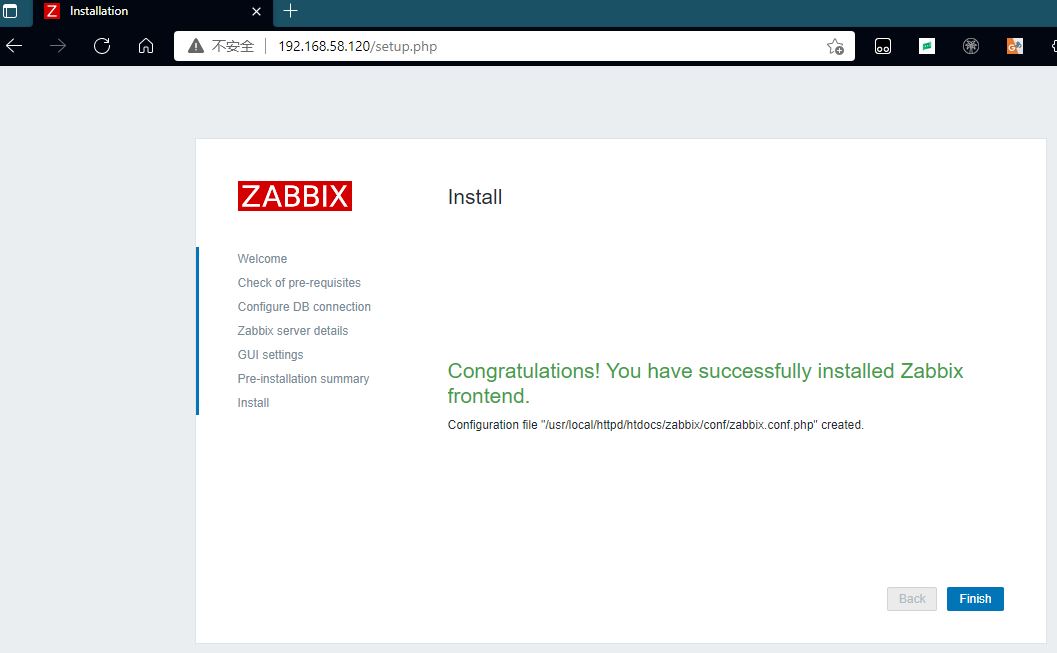This screenshot has height=653, width=1057.
Task: Click the browser Forward arrow
Action: (58, 46)
